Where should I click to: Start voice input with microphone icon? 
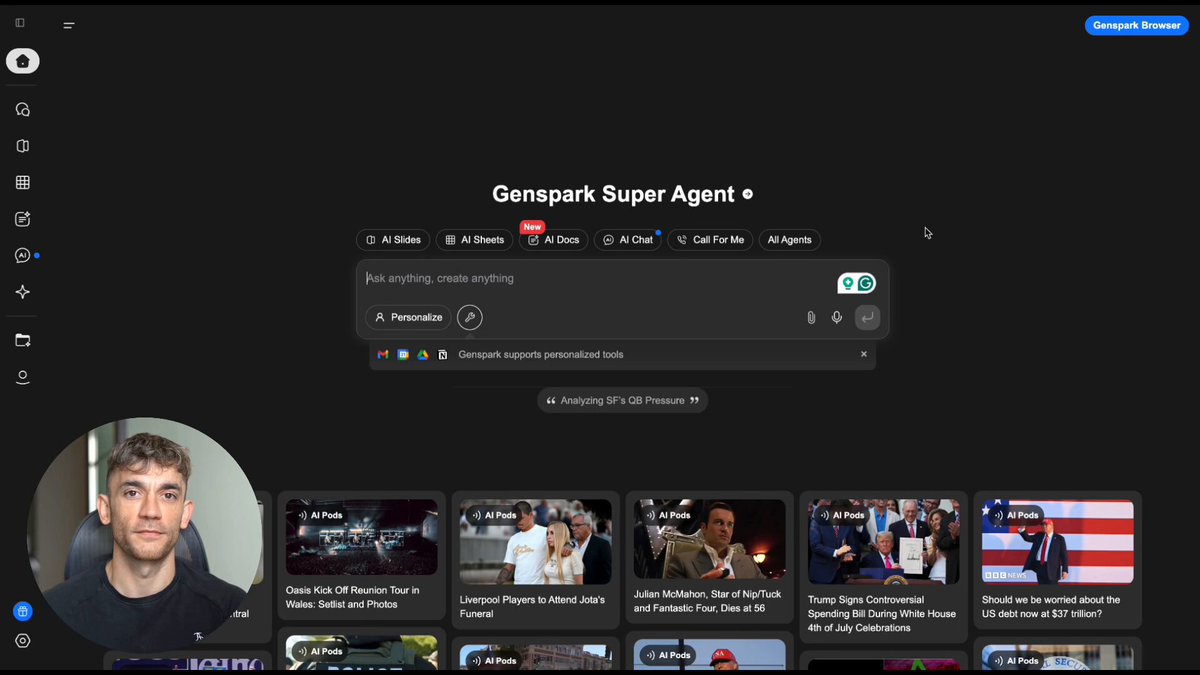[837, 318]
